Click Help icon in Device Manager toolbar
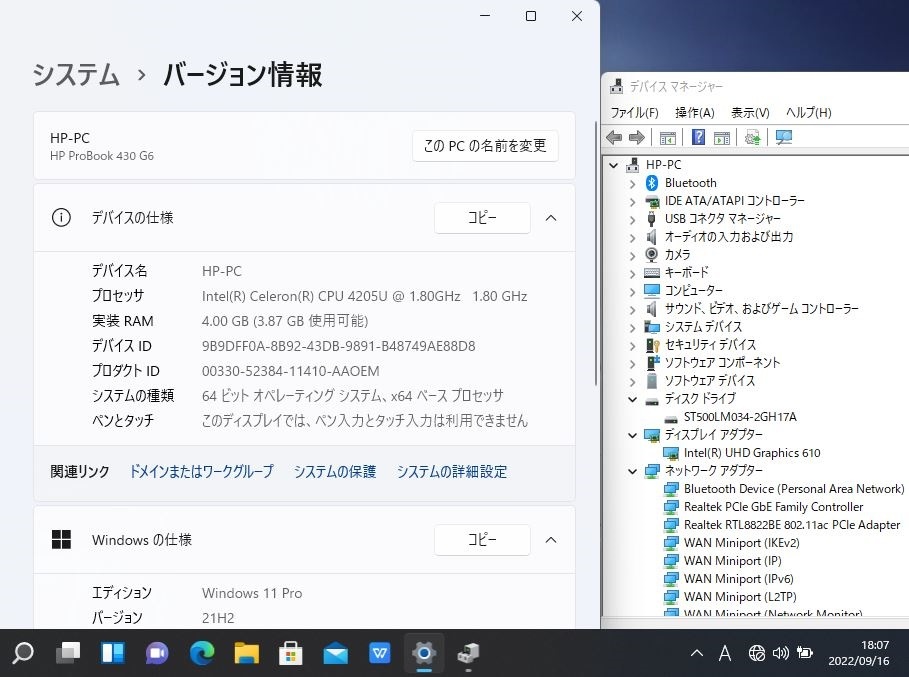This screenshot has height=677, width=909. pos(699,137)
